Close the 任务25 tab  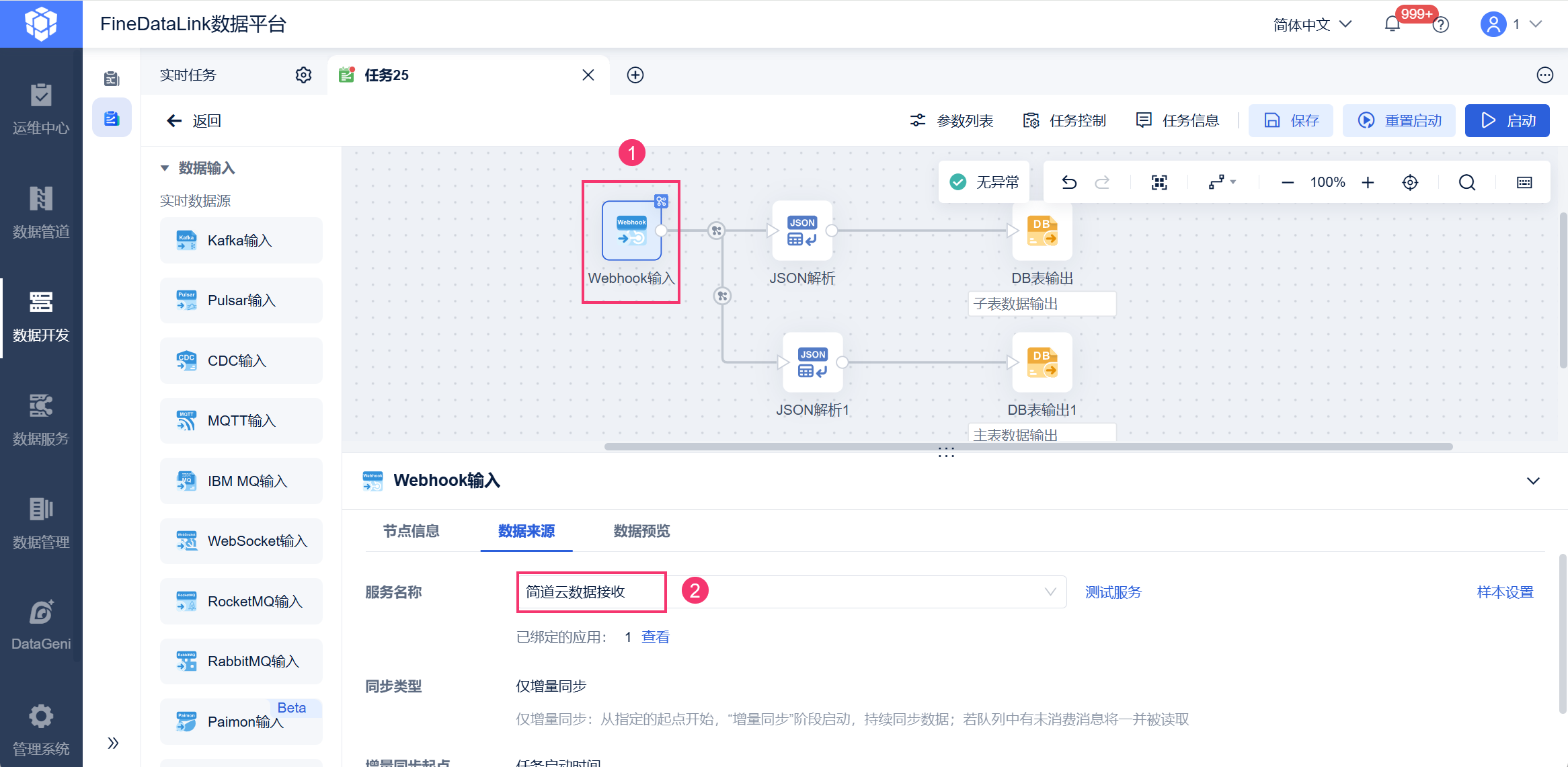pos(588,75)
